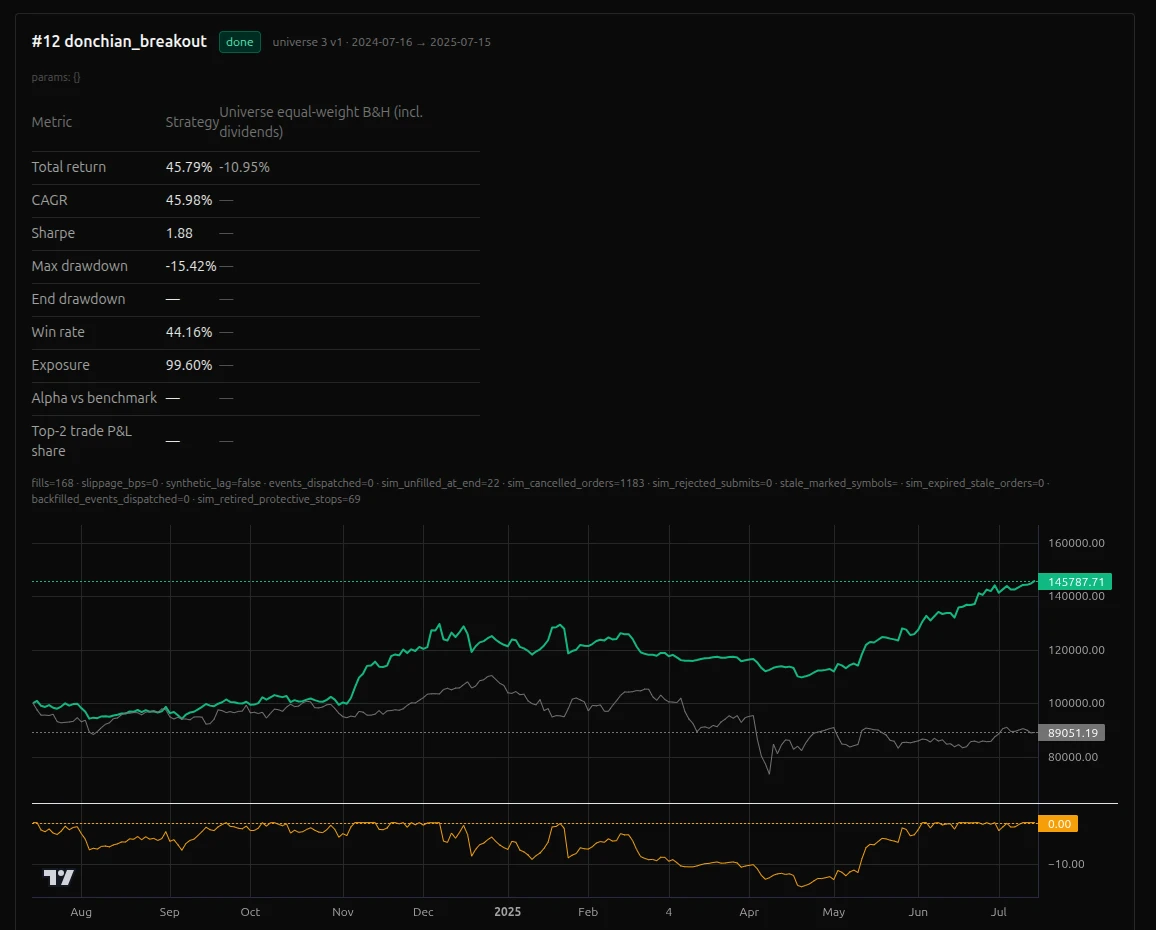Click the 100000.00 price axis label
The image size is (1156, 930).
pos(1076,704)
